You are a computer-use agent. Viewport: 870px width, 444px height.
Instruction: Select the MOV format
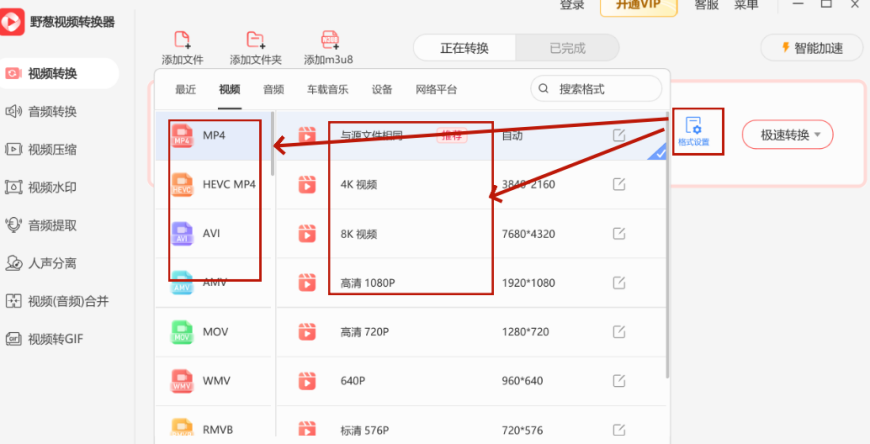(213, 331)
